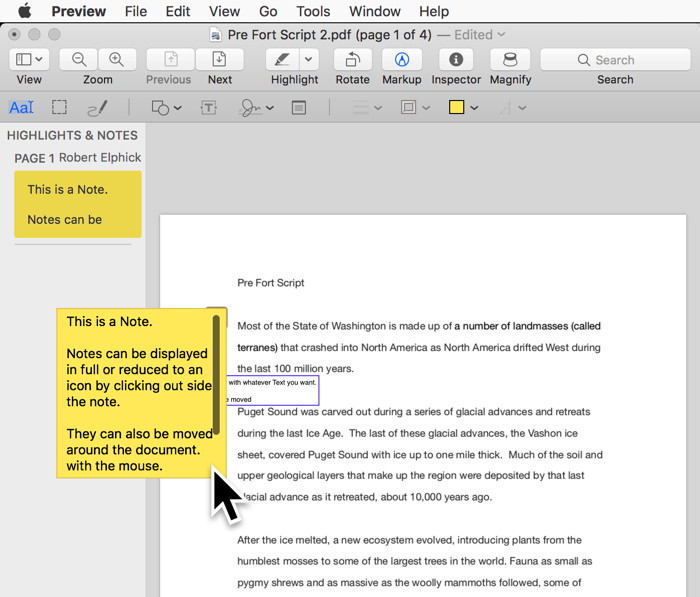700x597 pixels.
Task: Open the File menu
Action: (x=136, y=11)
